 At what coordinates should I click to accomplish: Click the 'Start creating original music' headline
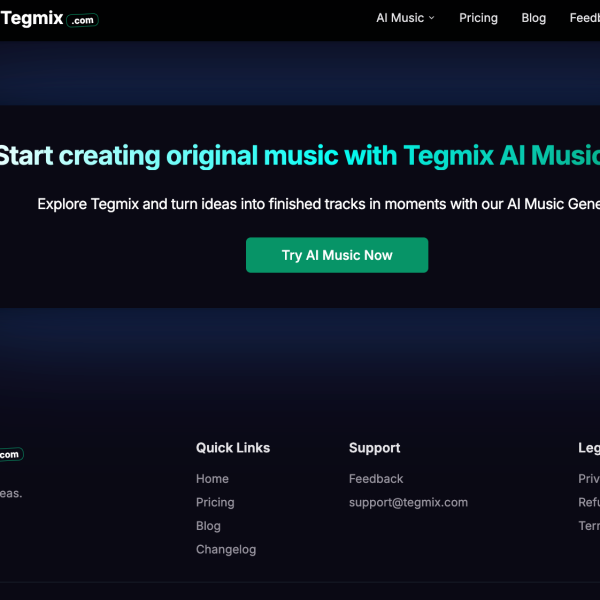[300, 156]
